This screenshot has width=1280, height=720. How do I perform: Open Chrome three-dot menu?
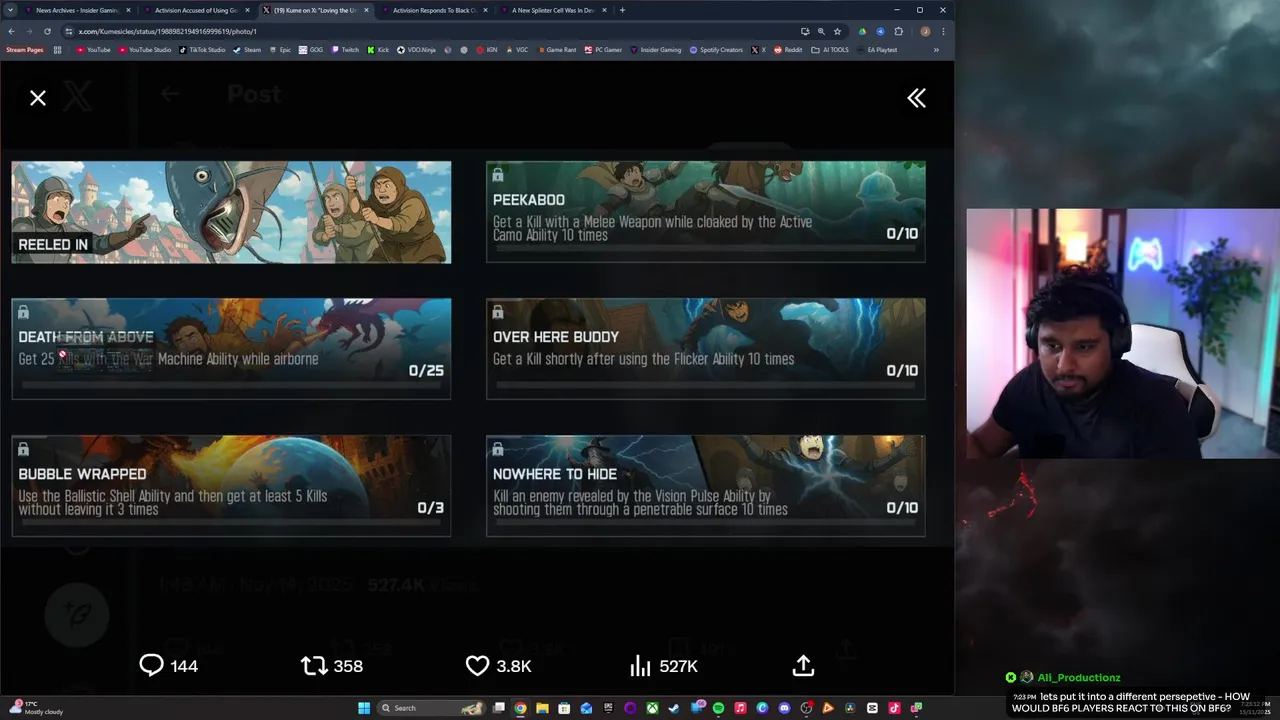(942, 31)
